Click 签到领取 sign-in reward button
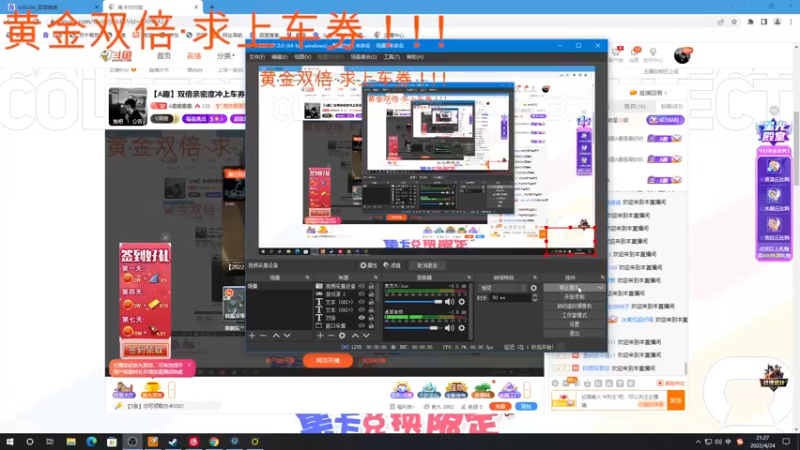Image resolution: width=800 pixels, height=450 pixels. tap(145, 351)
